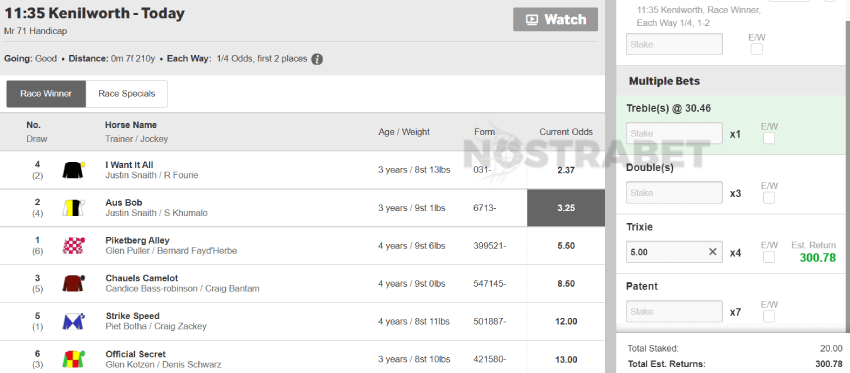This screenshot has width=850, height=373.
Task: Click Piketberg Alley checkered silks icon
Action: 73,246
